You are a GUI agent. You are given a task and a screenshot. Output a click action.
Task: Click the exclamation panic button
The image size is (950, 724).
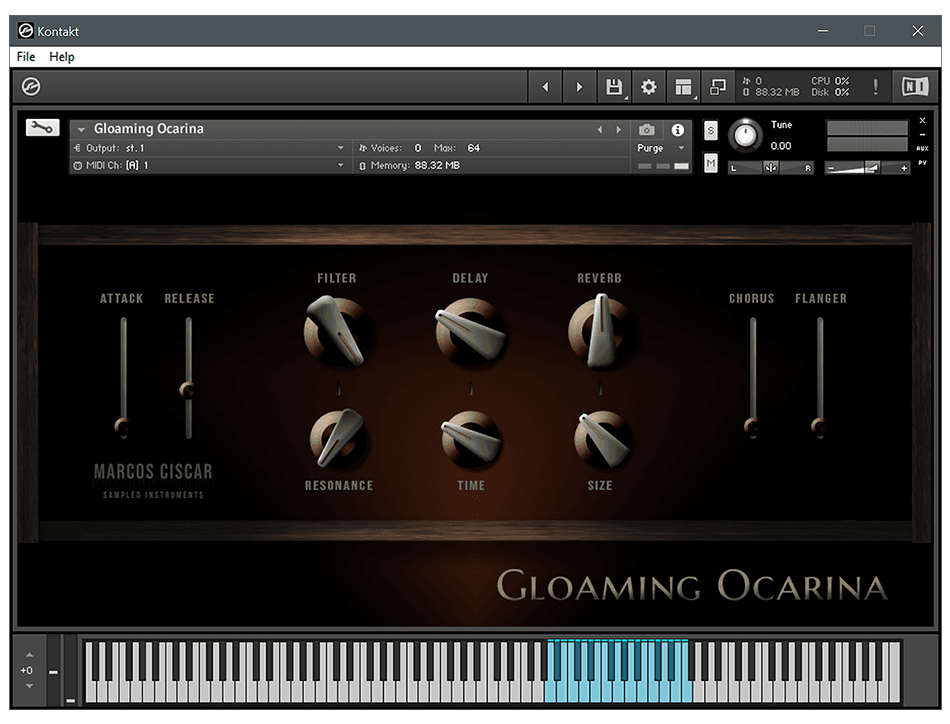876,87
